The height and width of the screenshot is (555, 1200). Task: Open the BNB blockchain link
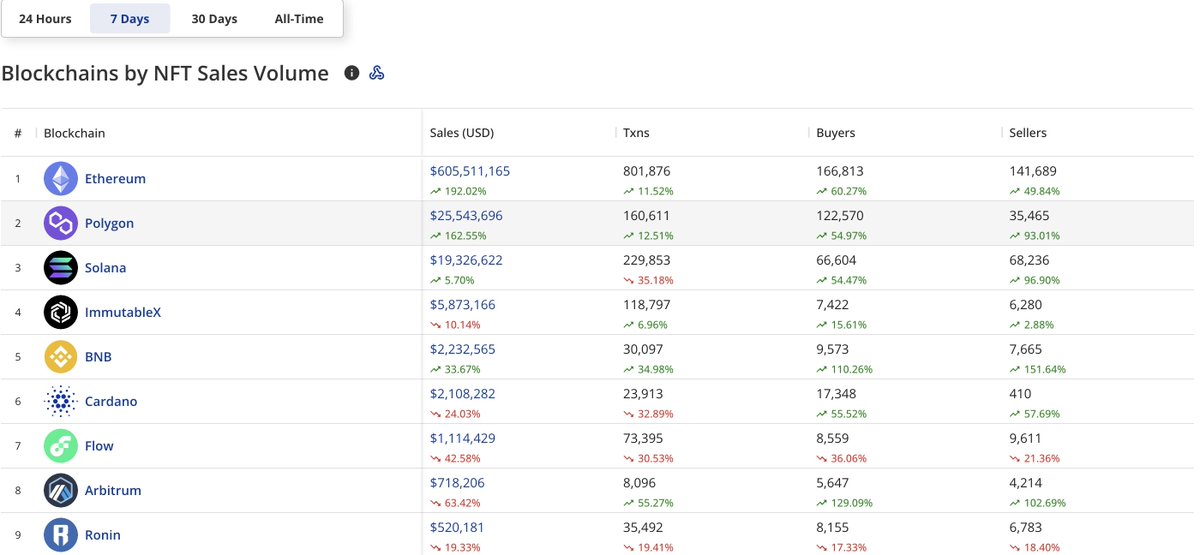[98, 357]
